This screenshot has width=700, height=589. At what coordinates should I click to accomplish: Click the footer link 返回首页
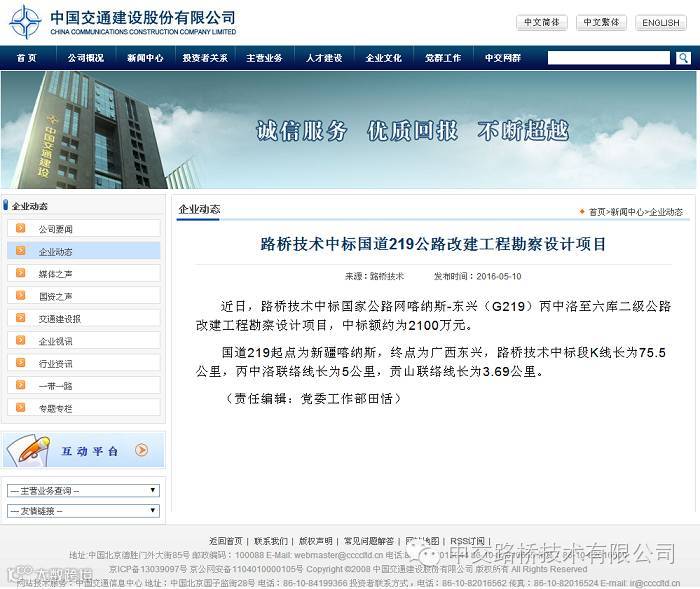[226, 541]
